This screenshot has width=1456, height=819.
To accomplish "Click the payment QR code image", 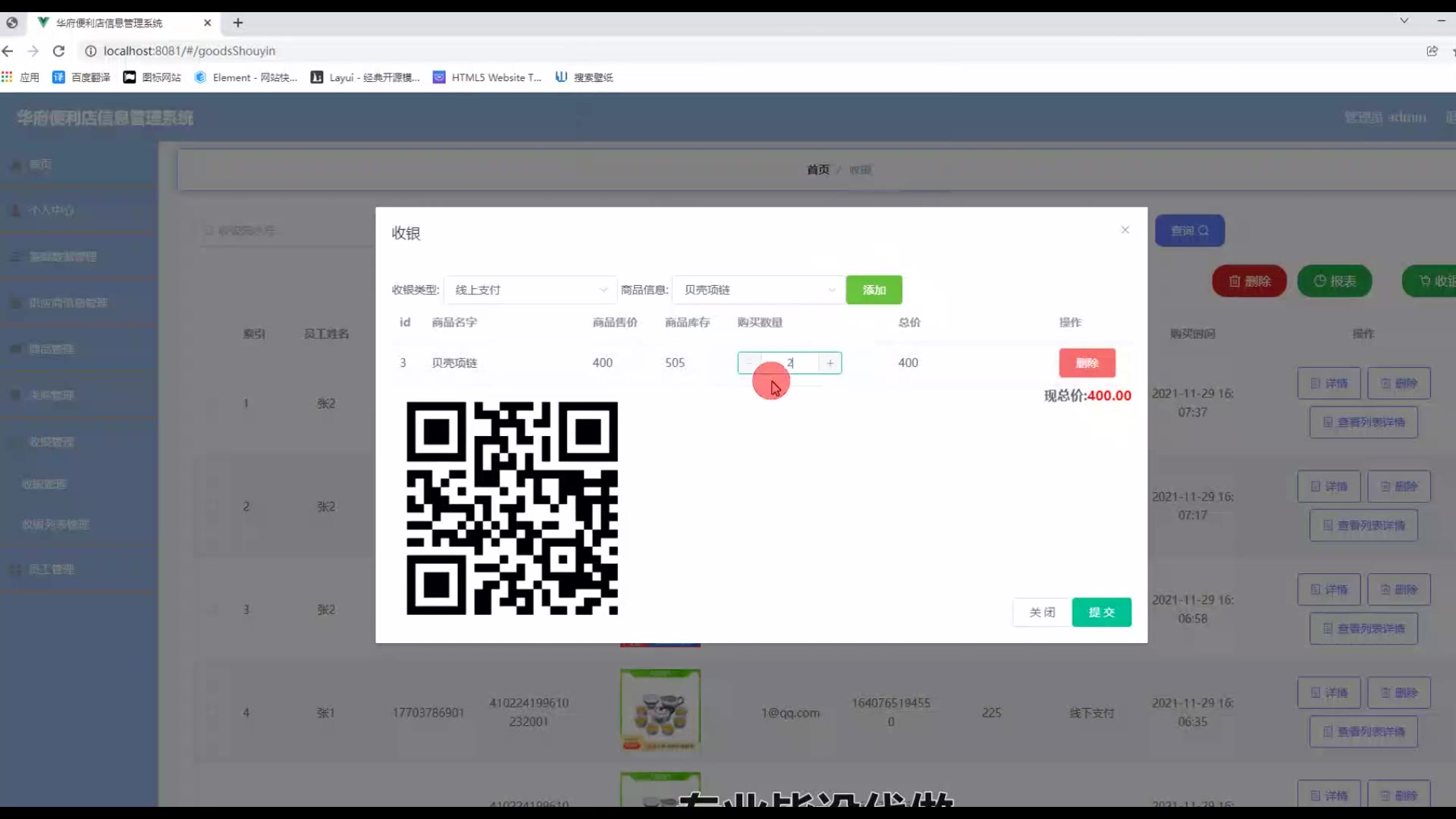I will [512, 508].
